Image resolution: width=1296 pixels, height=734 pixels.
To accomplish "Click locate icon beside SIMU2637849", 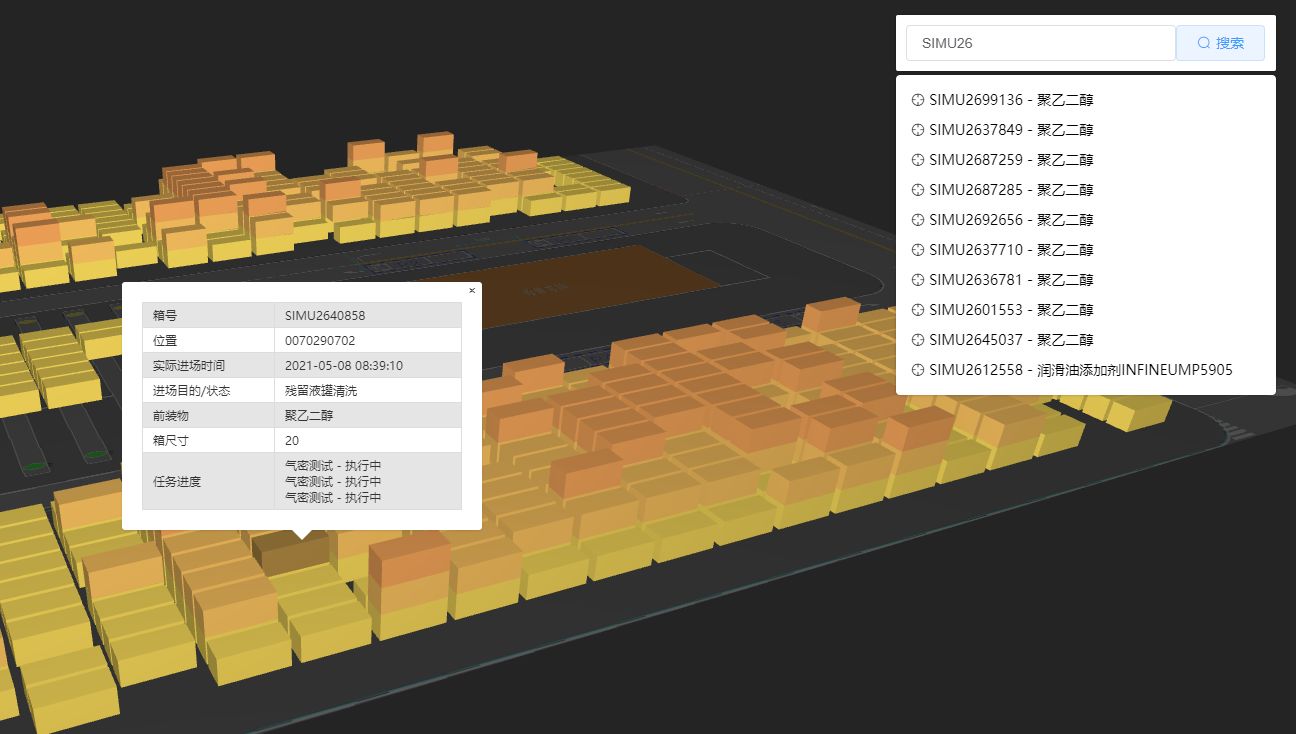I will point(918,130).
